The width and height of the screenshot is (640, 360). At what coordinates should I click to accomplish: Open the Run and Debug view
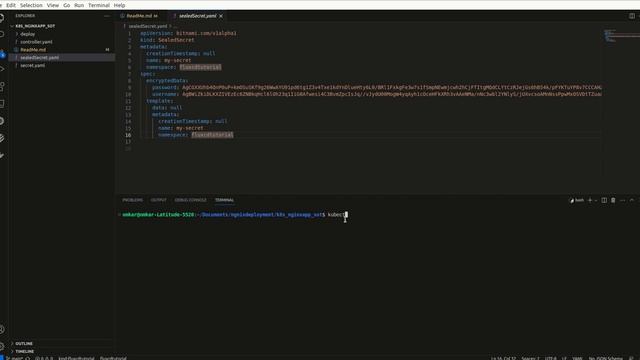[2, 69]
